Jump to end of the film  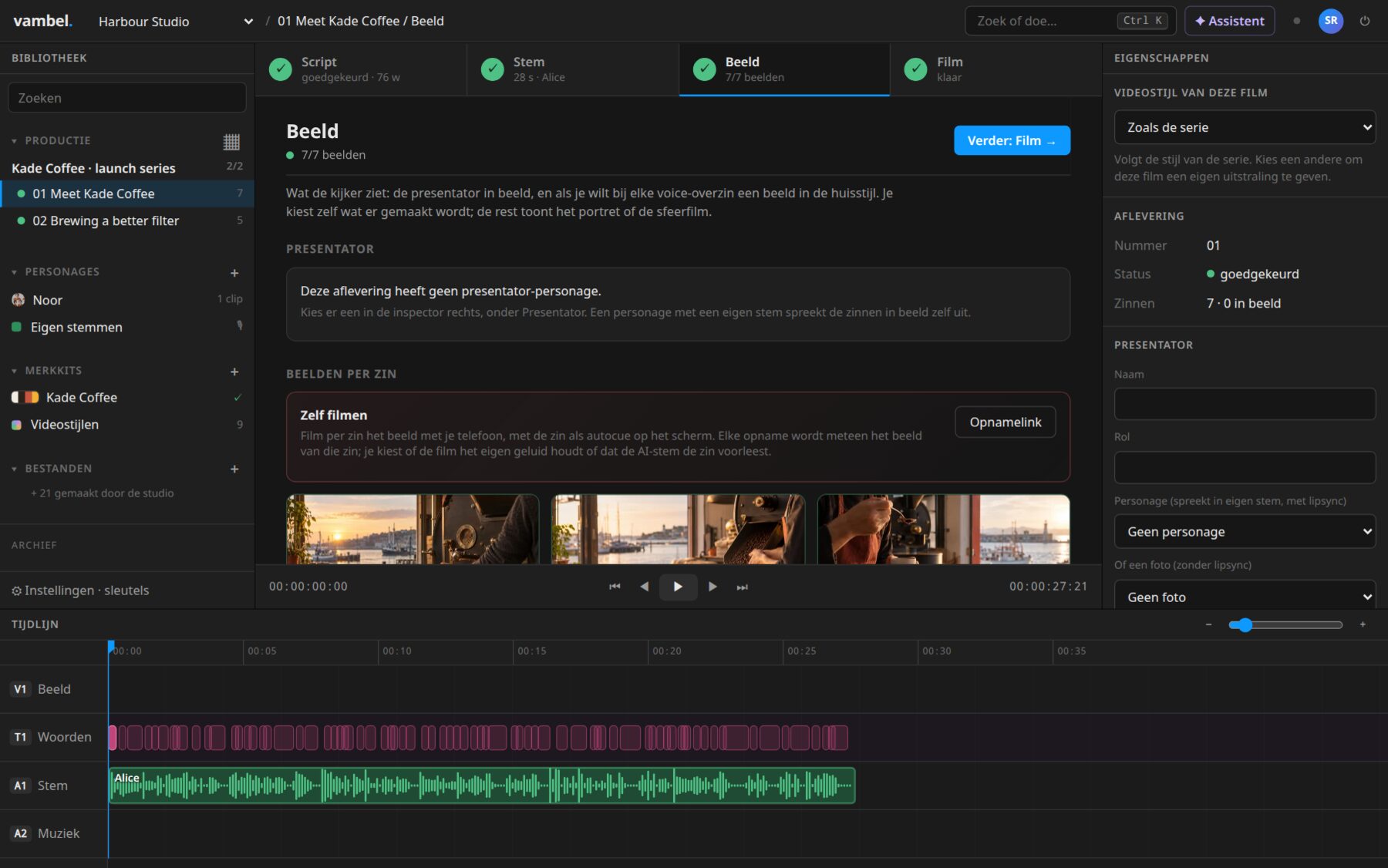(742, 587)
